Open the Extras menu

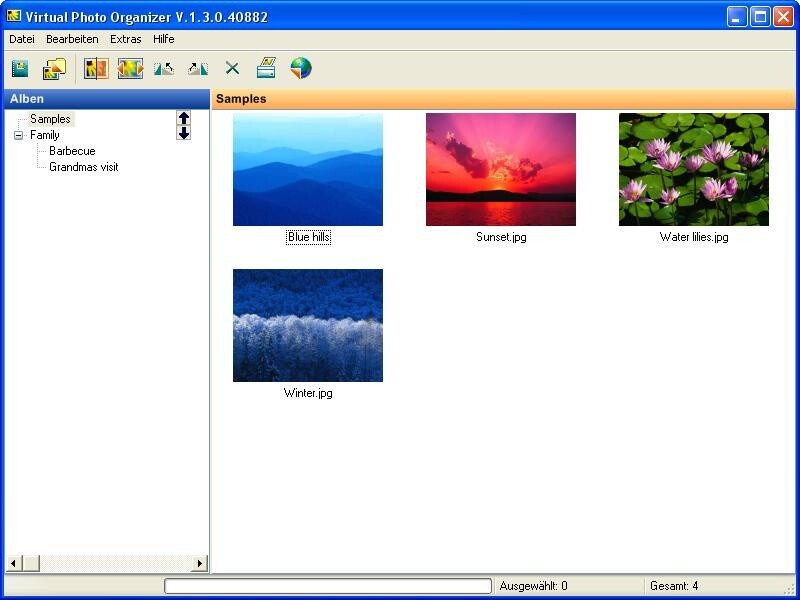coord(124,39)
